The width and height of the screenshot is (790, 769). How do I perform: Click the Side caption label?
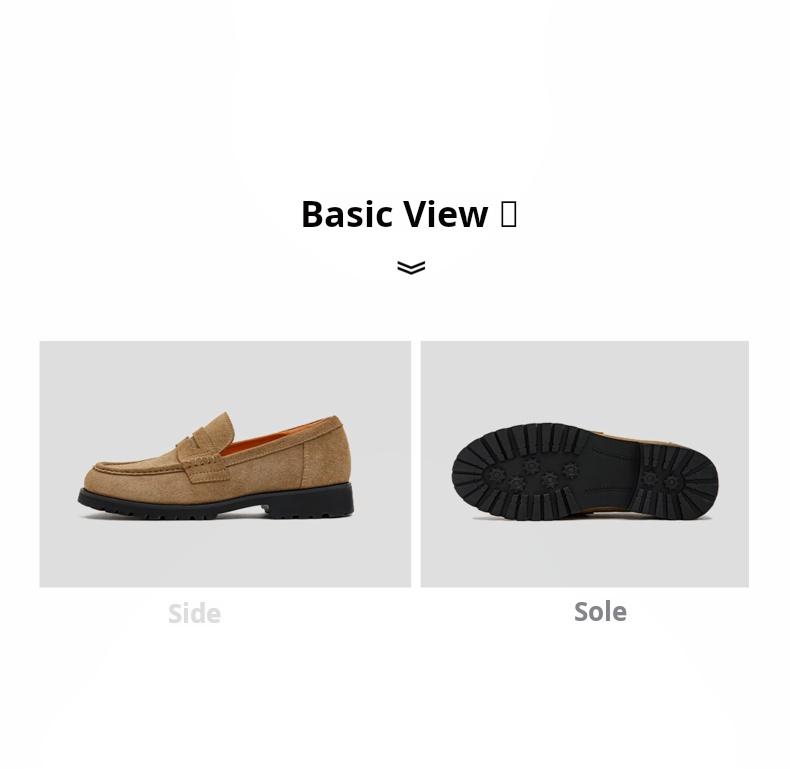click(x=194, y=613)
